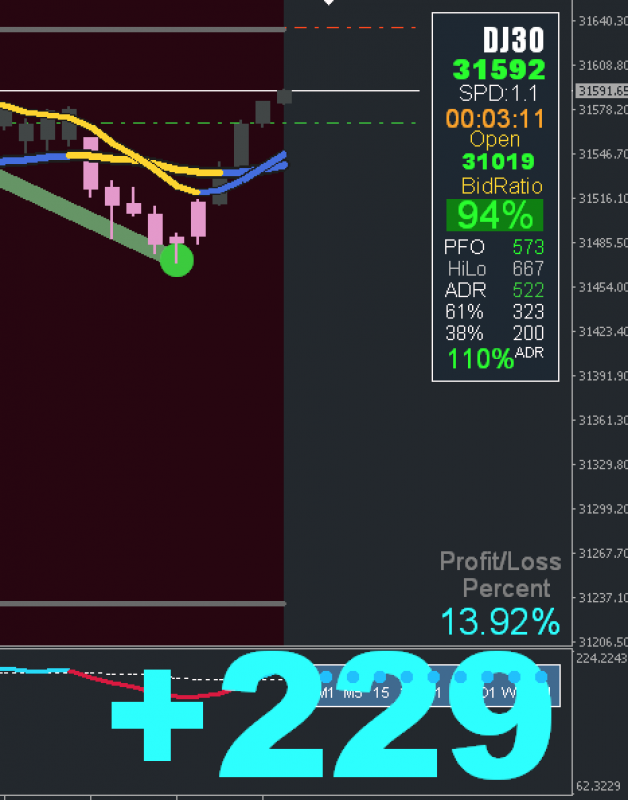Viewport: 628px width, 800px height.
Task: Click the green circle marker at the candle low
Action: 177,261
